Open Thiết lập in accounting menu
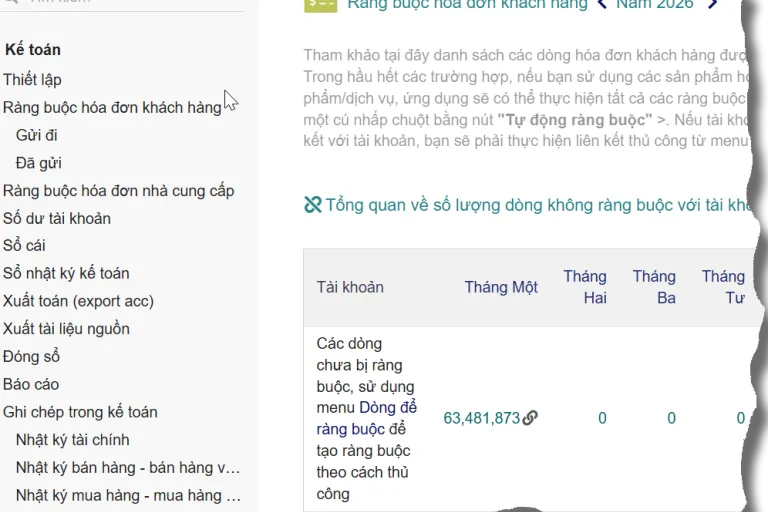The width and height of the screenshot is (768, 512). click(x=32, y=80)
